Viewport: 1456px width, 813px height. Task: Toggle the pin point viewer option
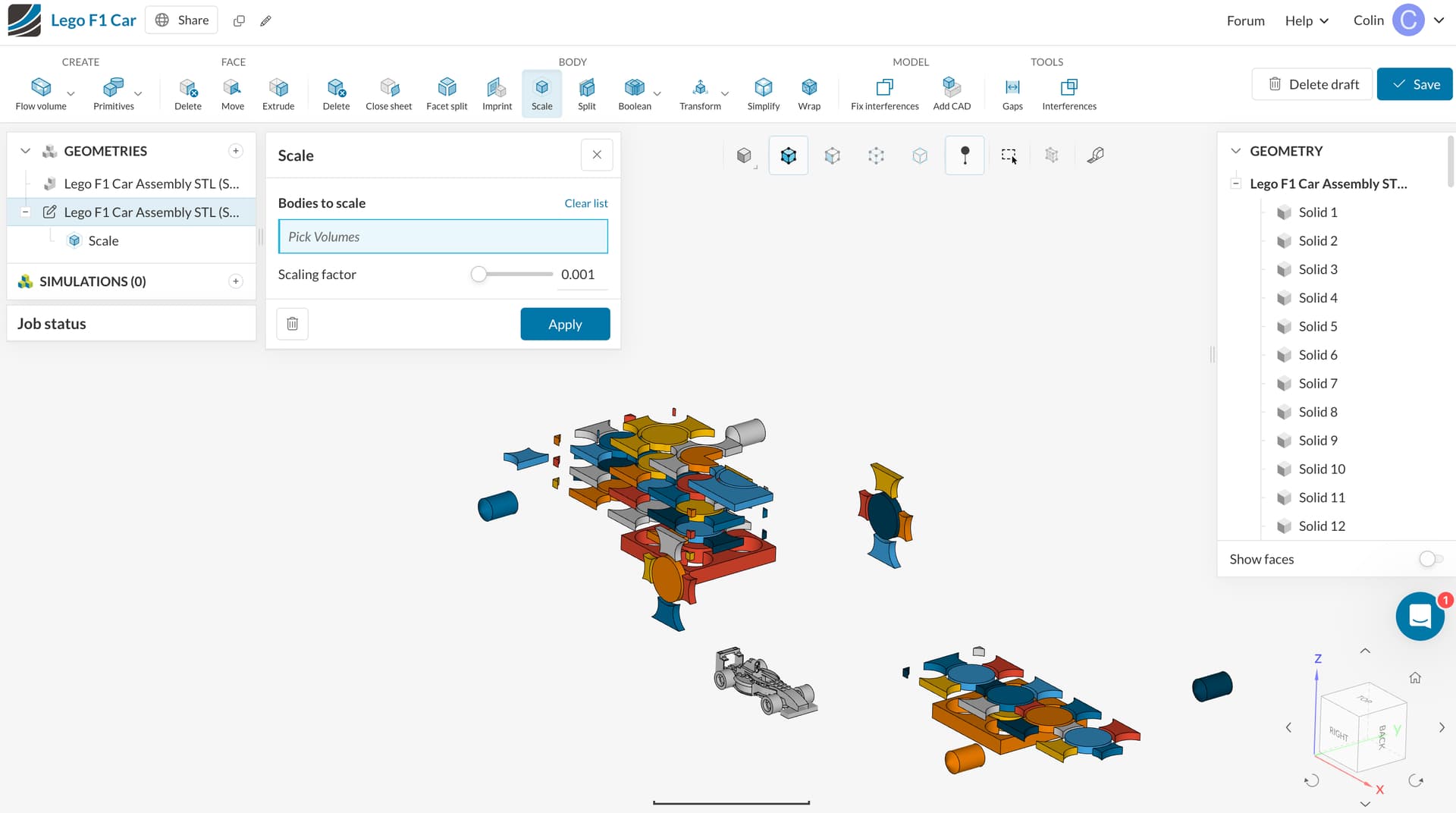(x=965, y=155)
